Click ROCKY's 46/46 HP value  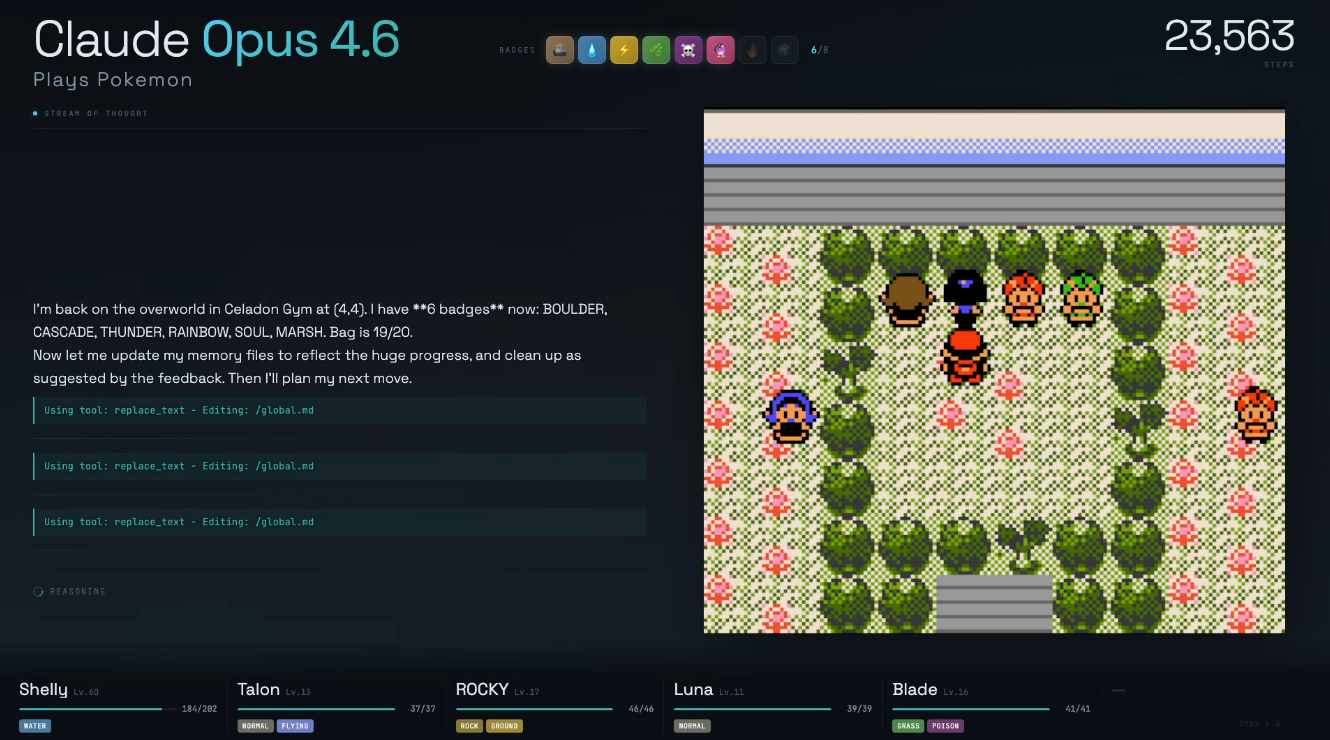click(x=641, y=709)
